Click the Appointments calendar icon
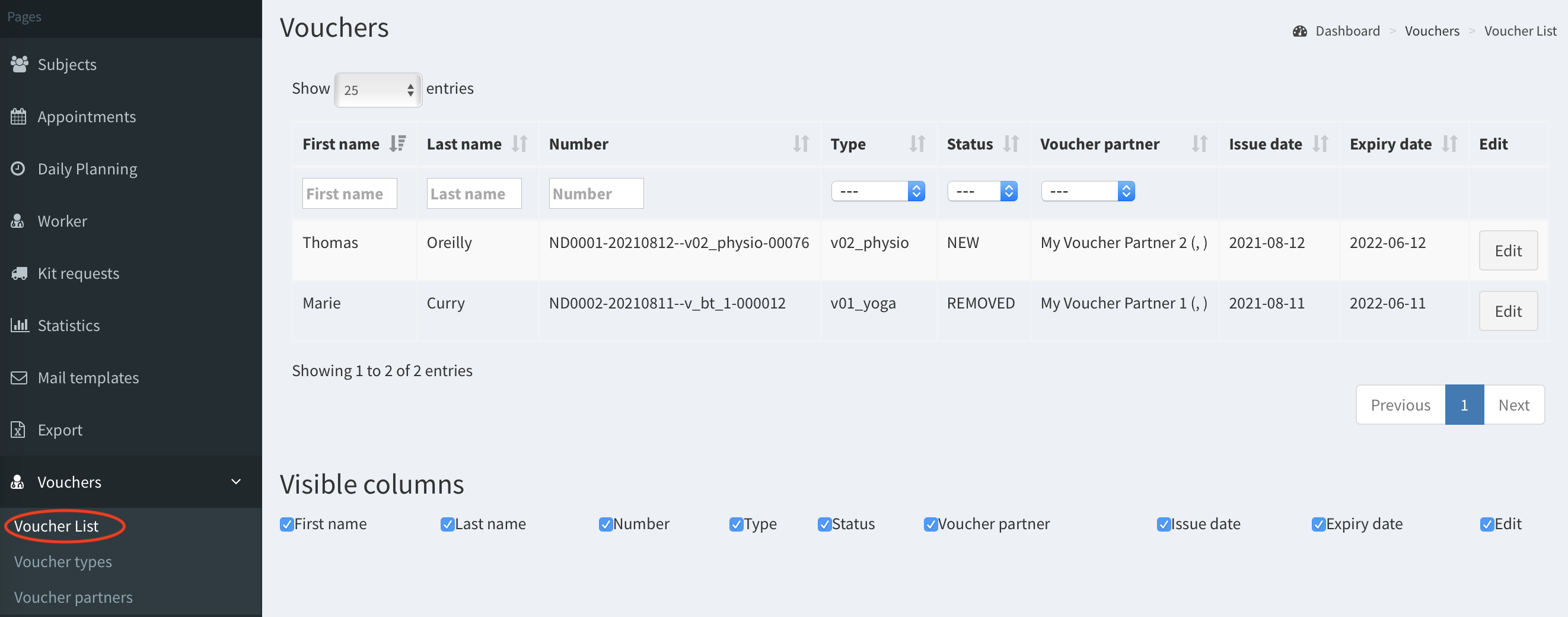This screenshot has height=617, width=1568. click(18, 116)
